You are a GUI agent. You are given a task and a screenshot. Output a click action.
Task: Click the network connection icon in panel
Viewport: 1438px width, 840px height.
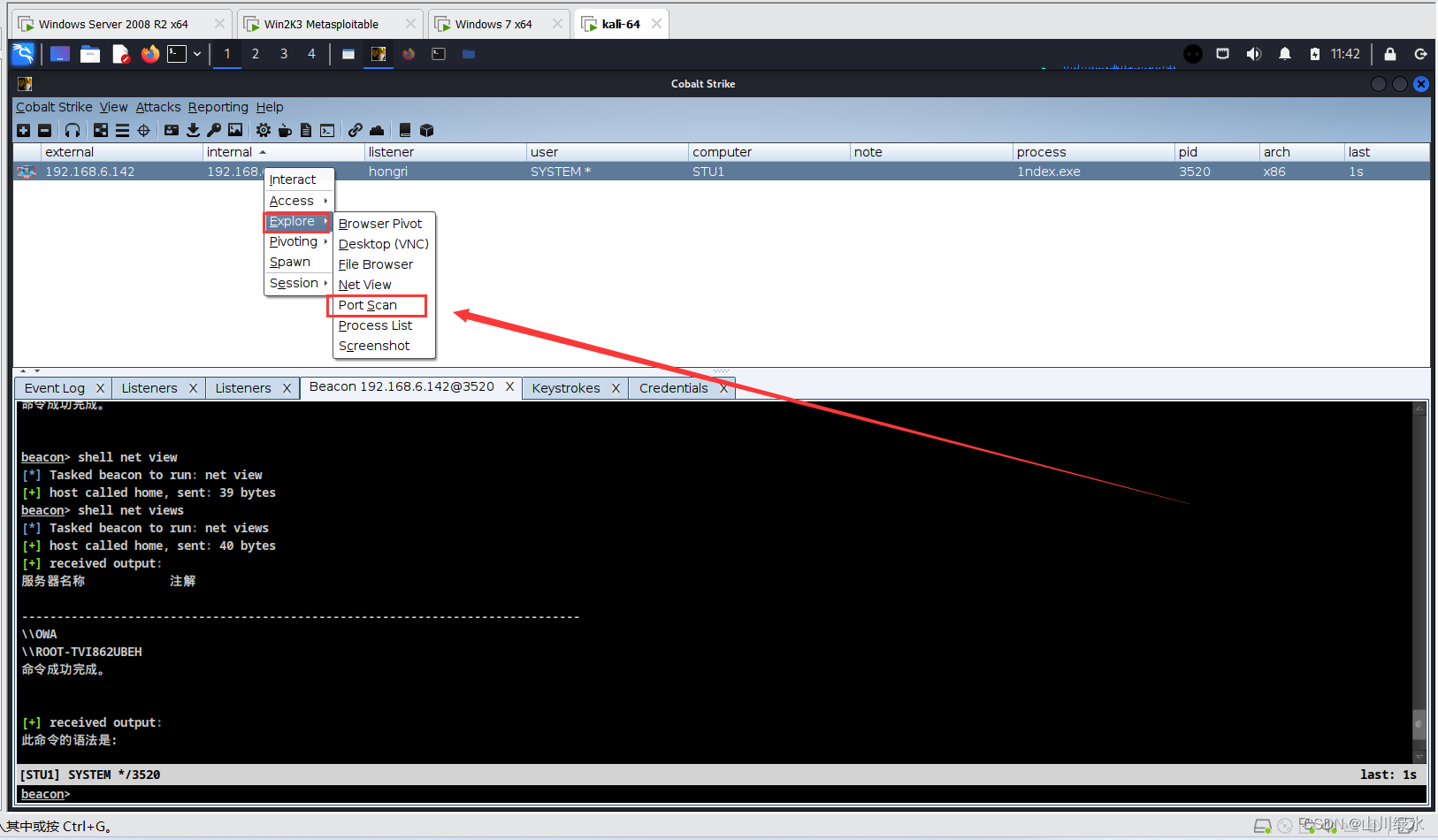coord(1222,54)
